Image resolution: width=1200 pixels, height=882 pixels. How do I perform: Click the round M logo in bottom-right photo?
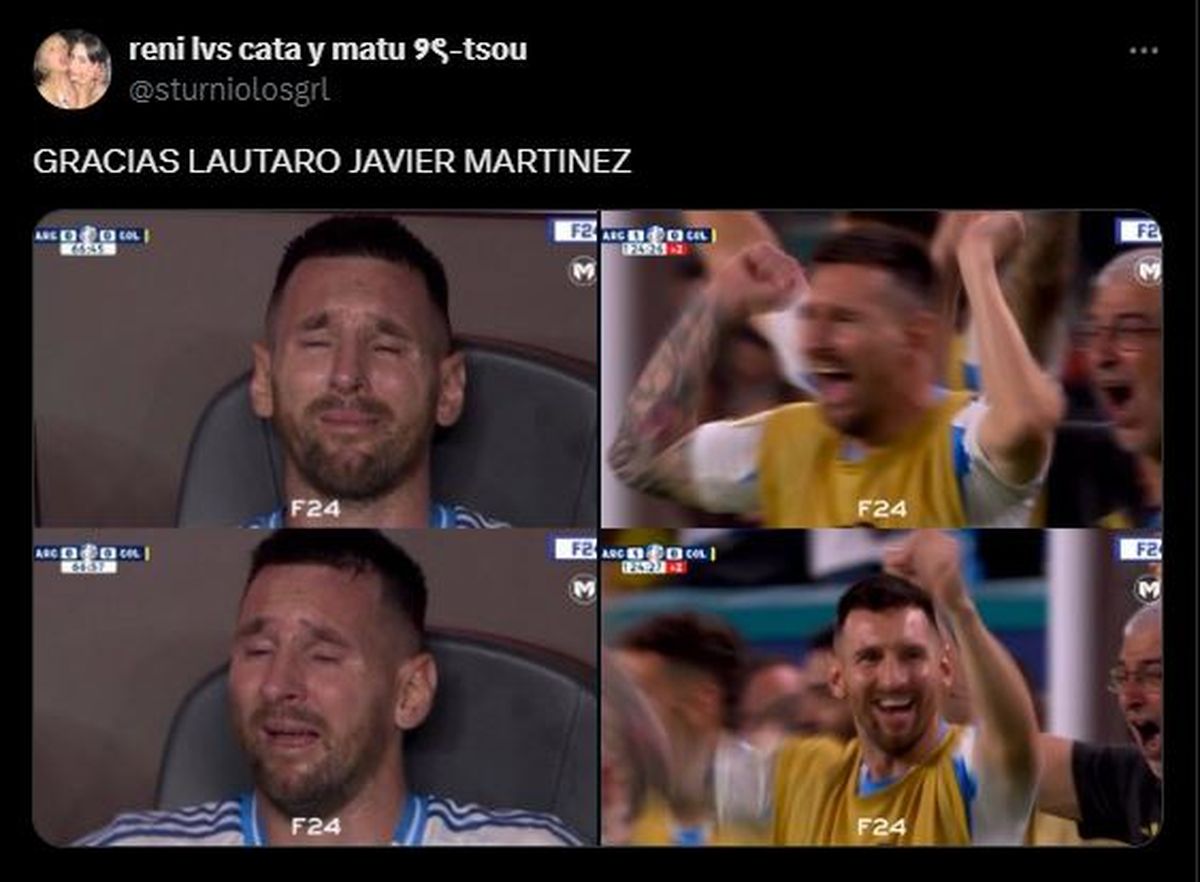point(1147,589)
